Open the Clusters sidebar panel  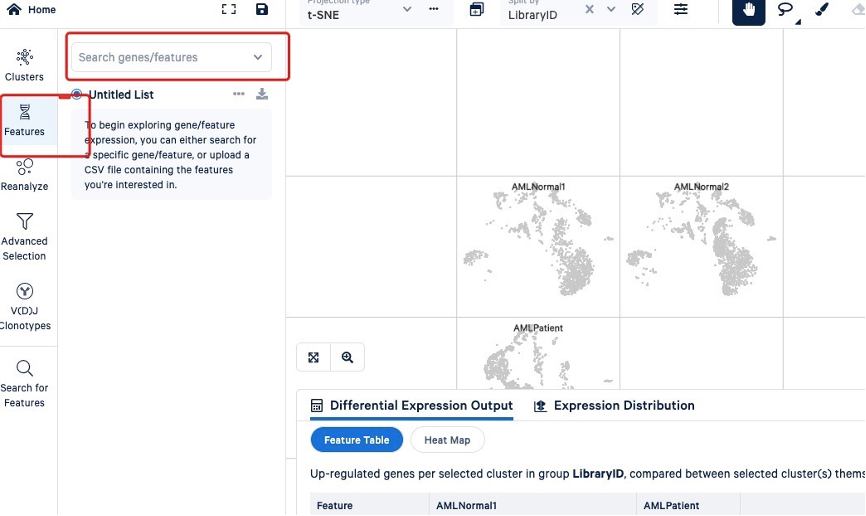24,66
